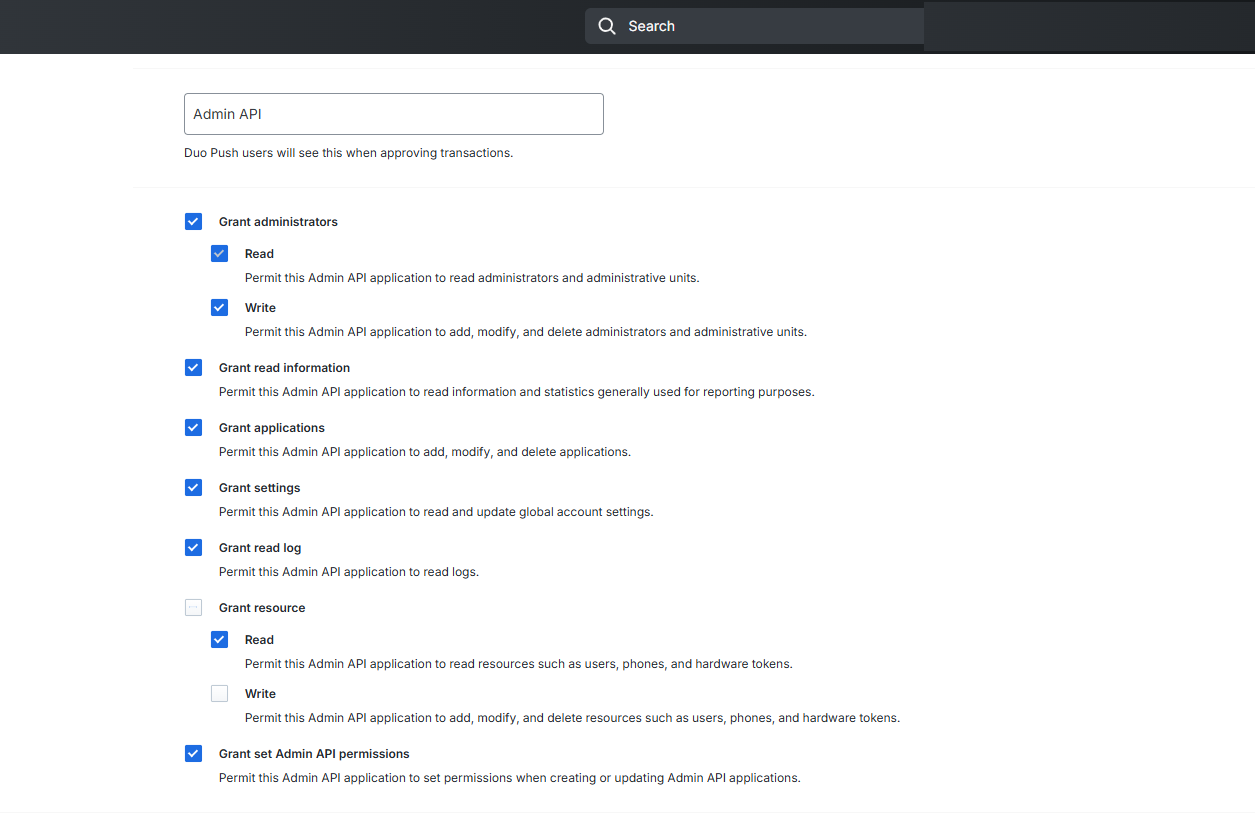The width and height of the screenshot is (1255, 819).
Task: Focus the Search field in top bar
Action: pyautogui.click(x=754, y=26)
